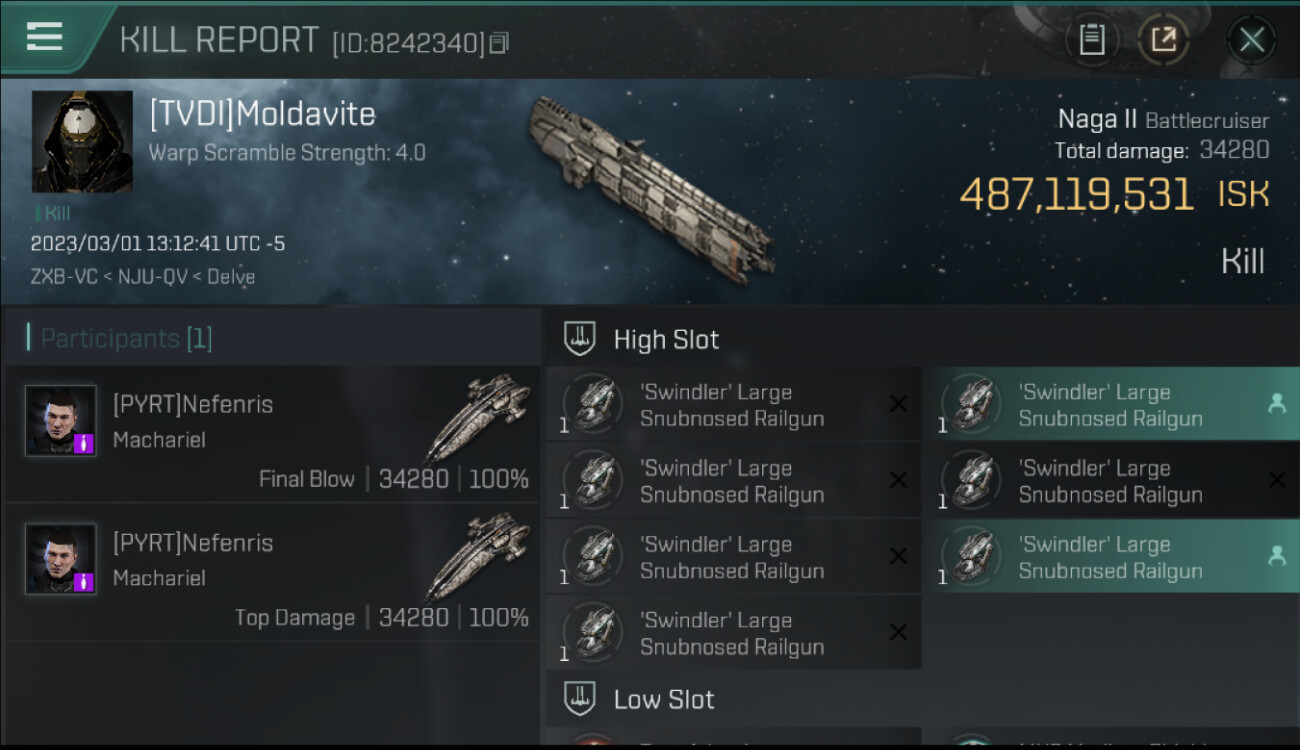Viewport: 1300px width, 750px height.
Task: Copy the kill report ID
Action: click(x=499, y=43)
